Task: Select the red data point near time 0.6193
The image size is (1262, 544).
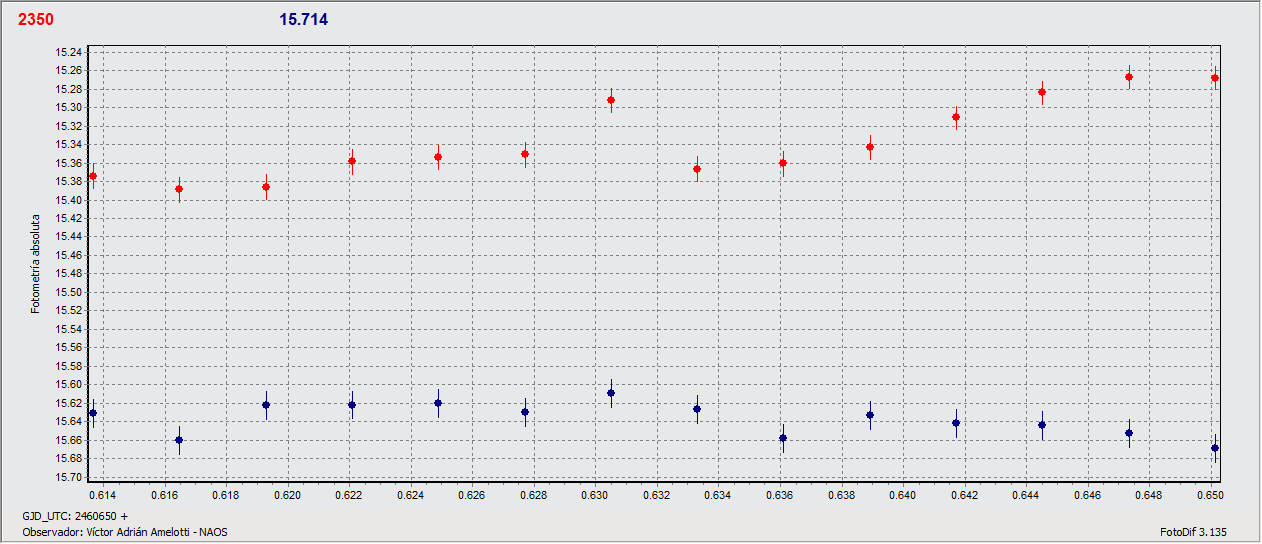Action: tap(266, 187)
